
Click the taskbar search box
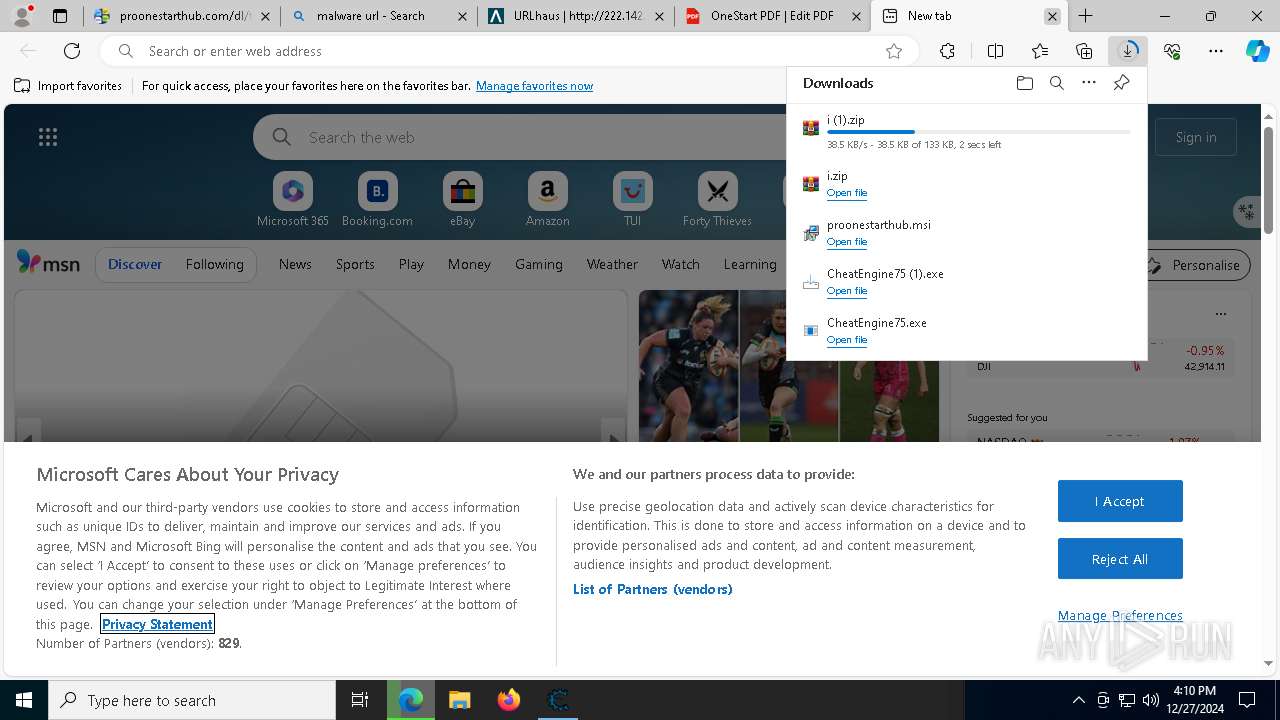tap(192, 700)
